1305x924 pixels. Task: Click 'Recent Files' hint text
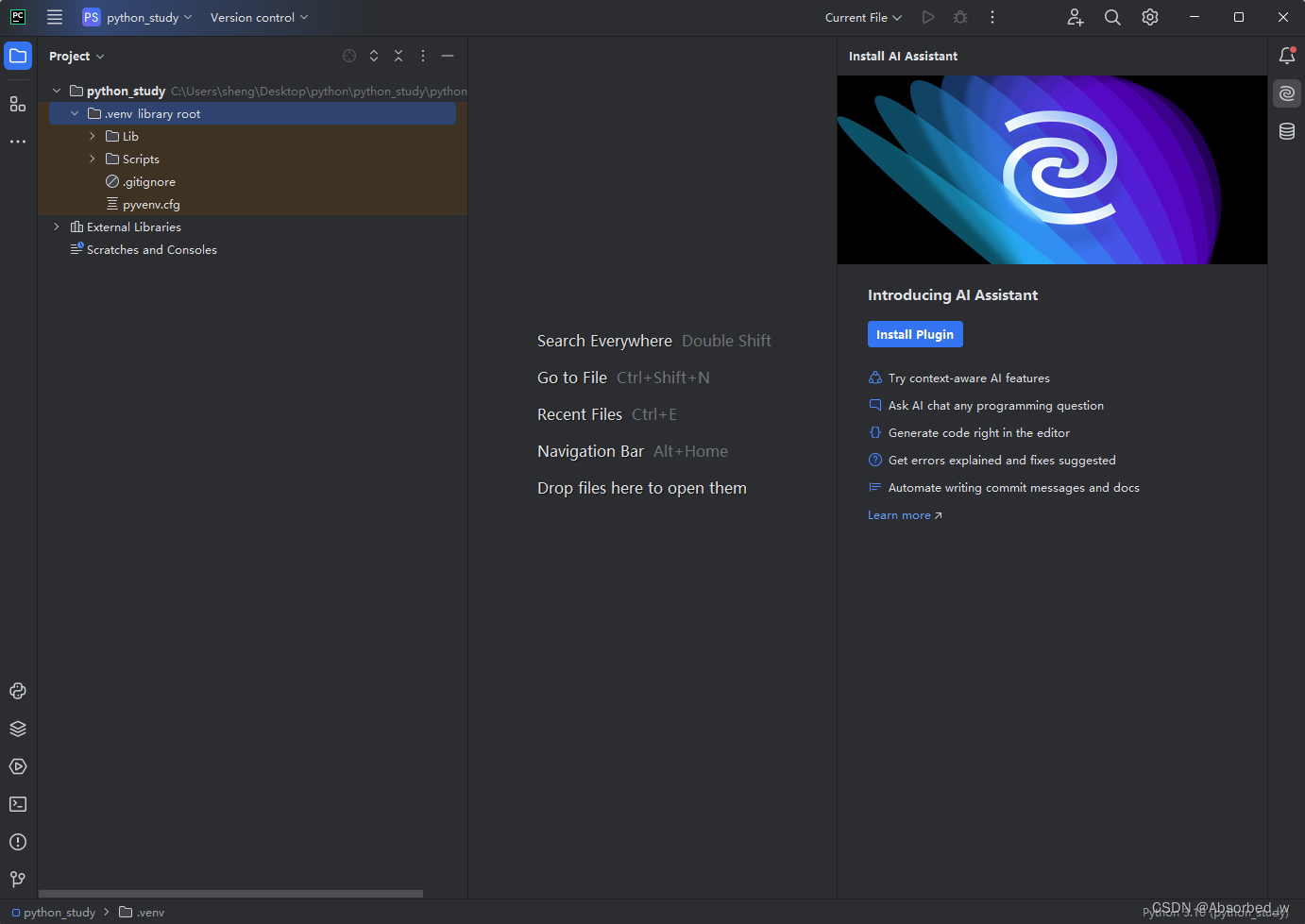coord(580,414)
